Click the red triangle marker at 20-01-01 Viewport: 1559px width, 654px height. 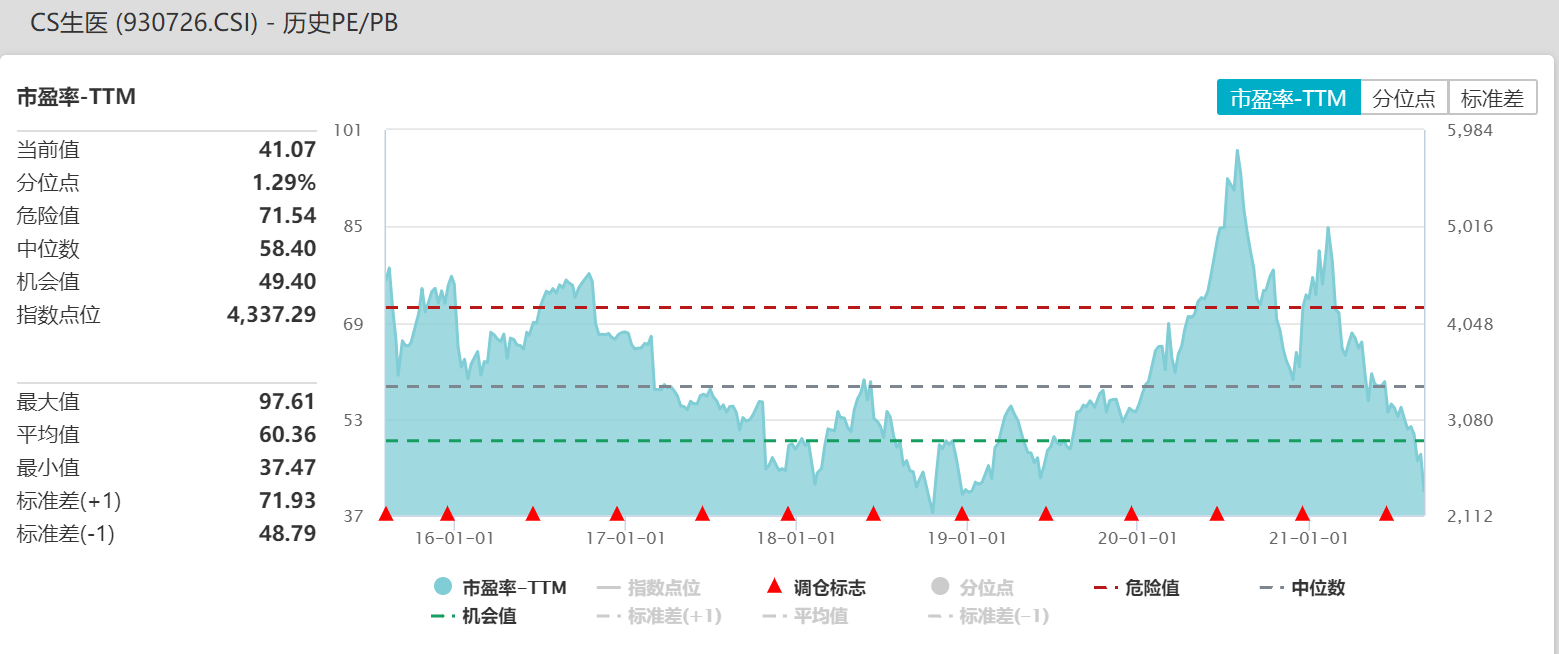[x=1132, y=513]
